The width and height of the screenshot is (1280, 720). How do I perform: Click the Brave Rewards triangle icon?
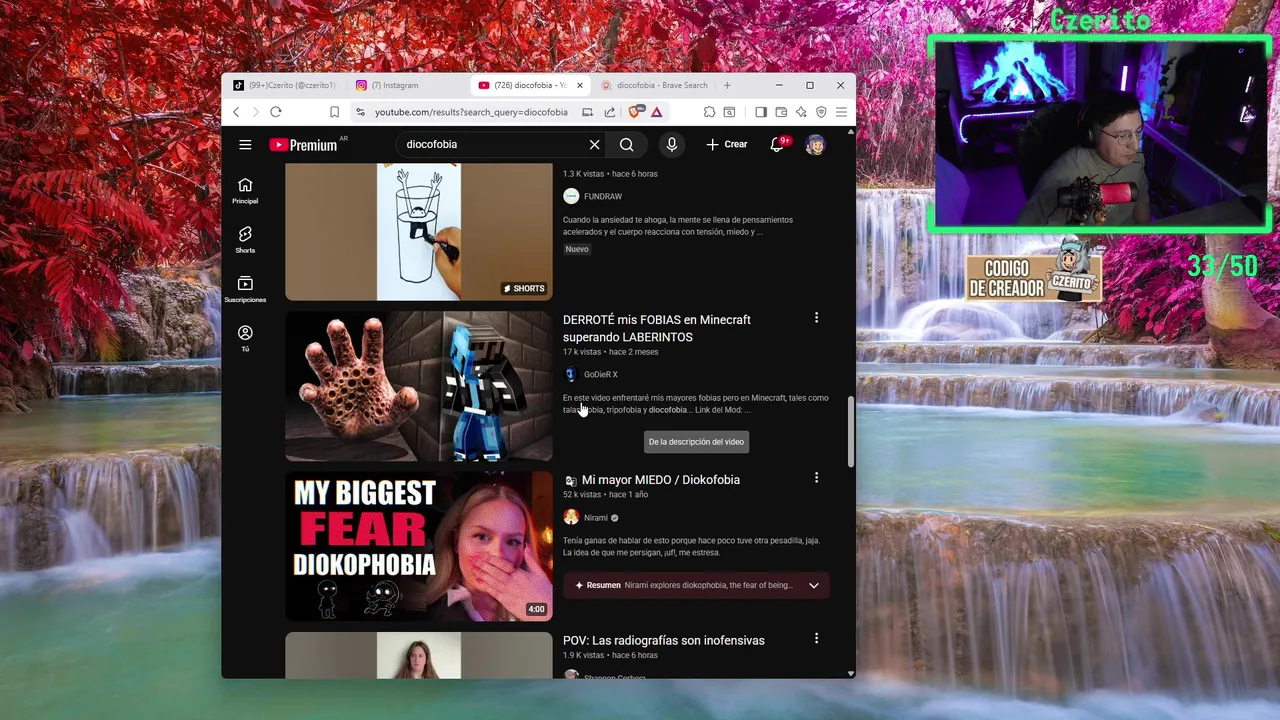(x=657, y=112)
